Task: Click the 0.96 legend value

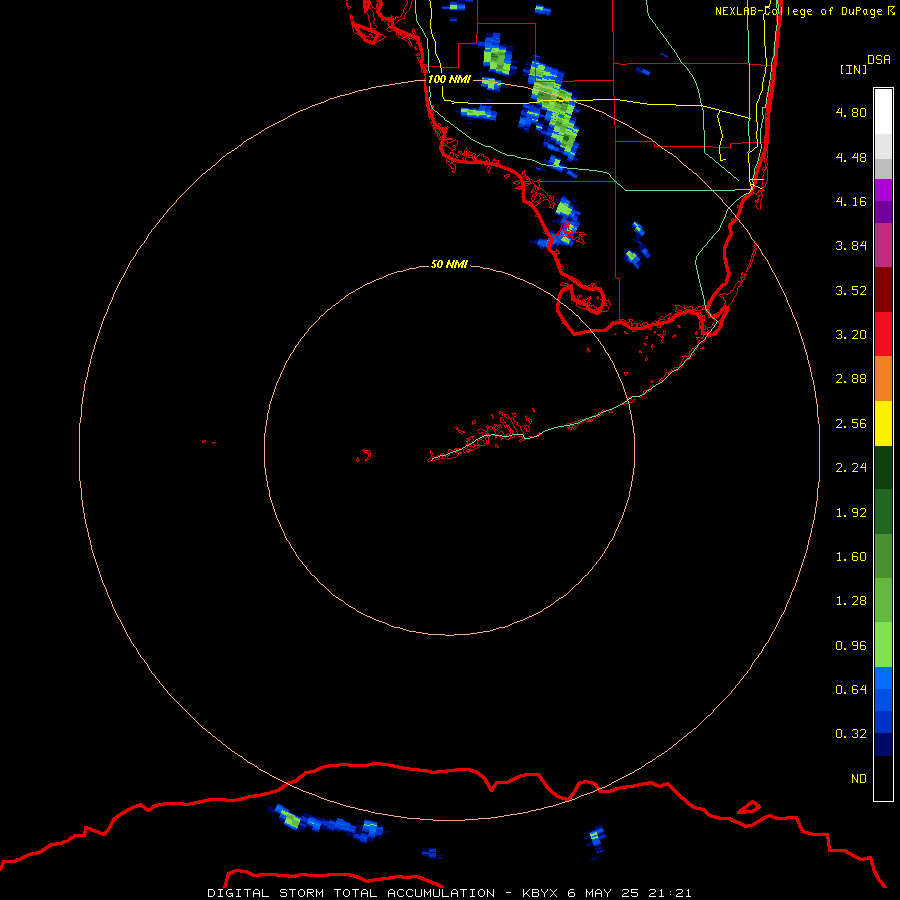Action: pyautogui.click(x=851, y=645)
